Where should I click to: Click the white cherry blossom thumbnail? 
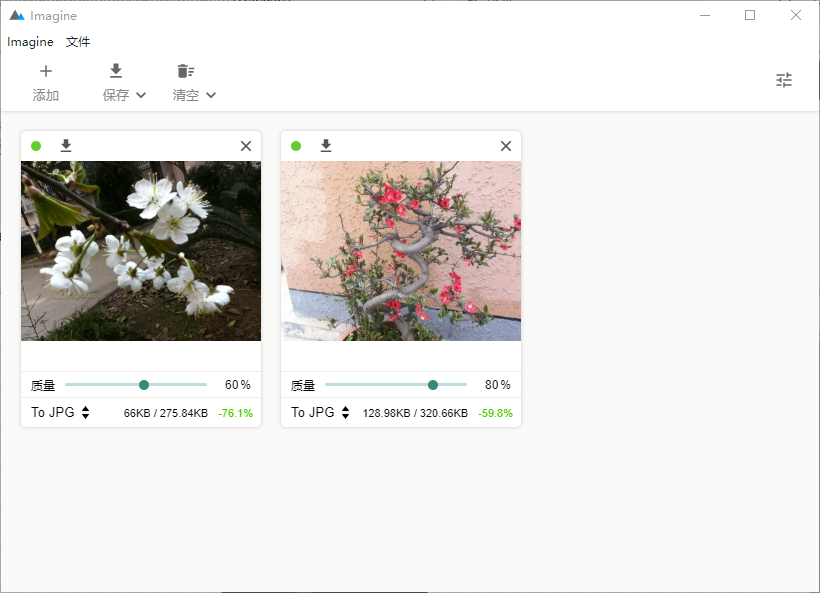pos(141,251)
